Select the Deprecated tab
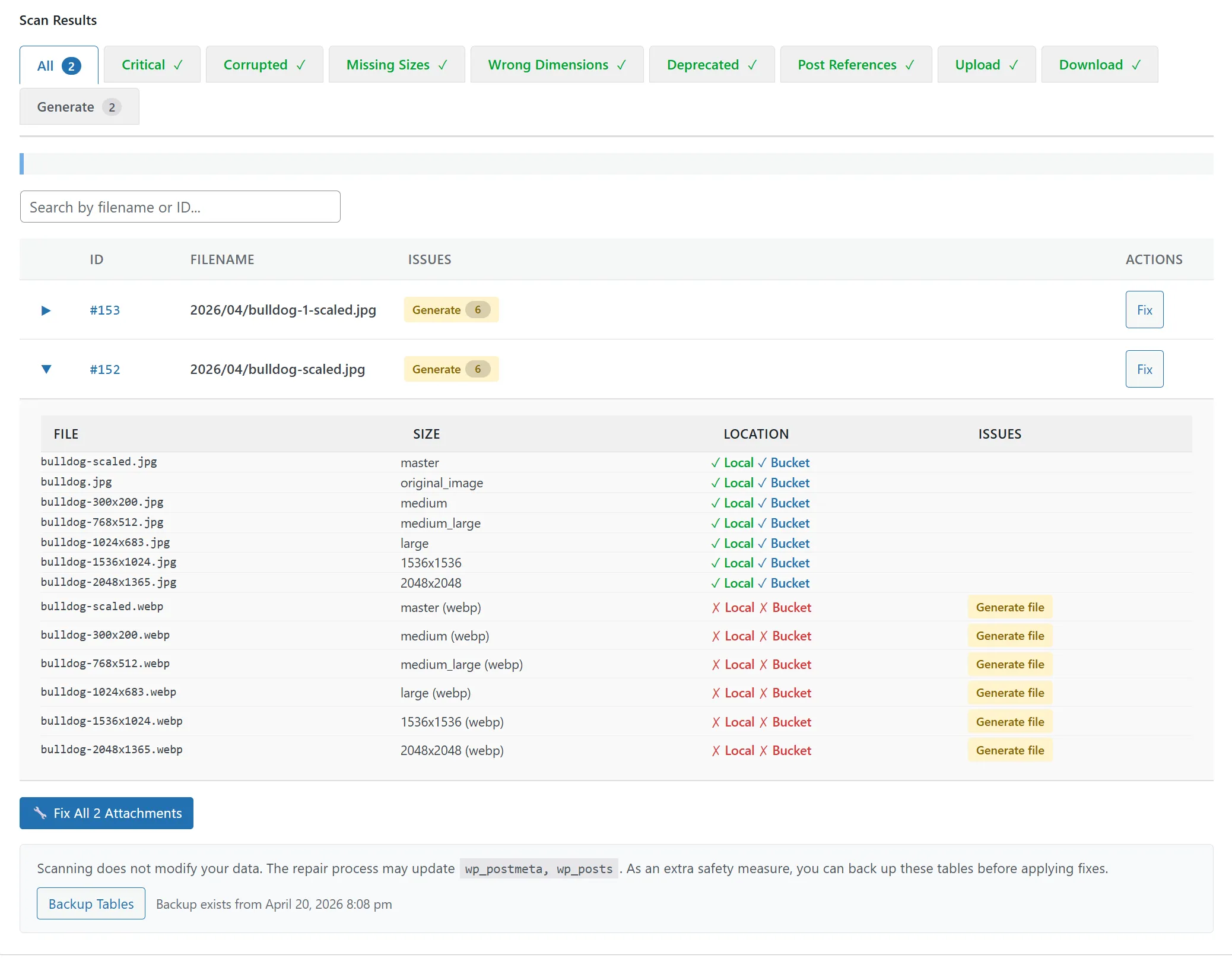This screenshot has width=1232, height=958. pyautogui.click(x=712, y=65)
